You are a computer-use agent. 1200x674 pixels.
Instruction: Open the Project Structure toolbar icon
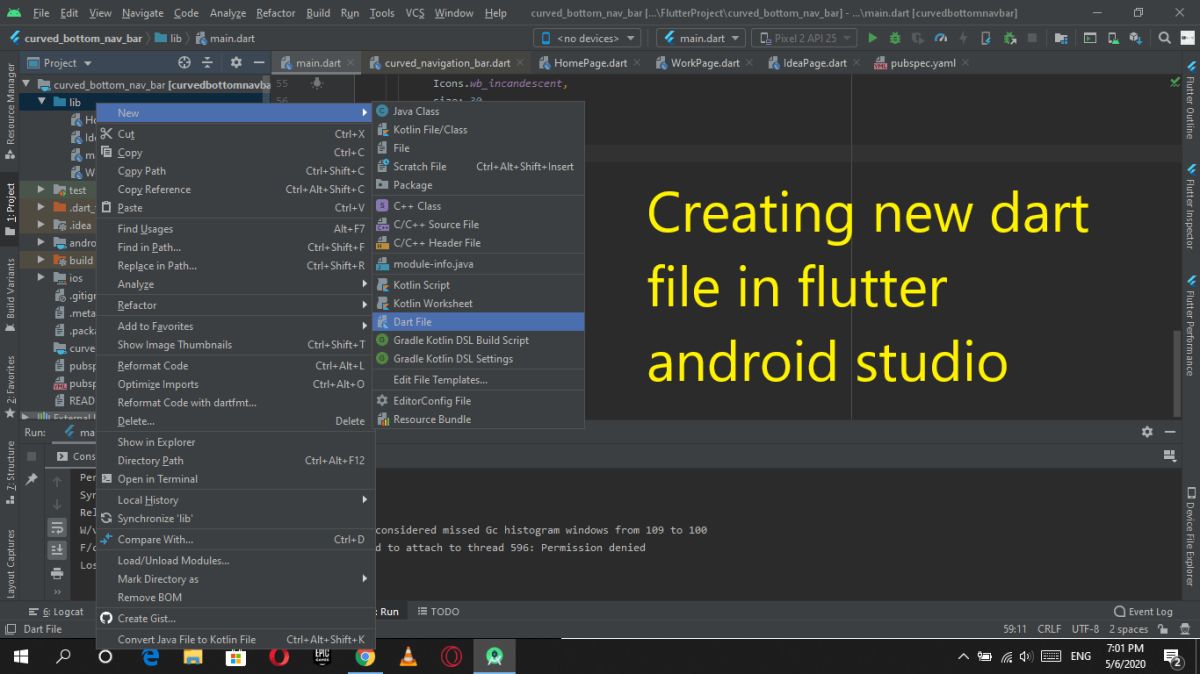coord(1061,38)
